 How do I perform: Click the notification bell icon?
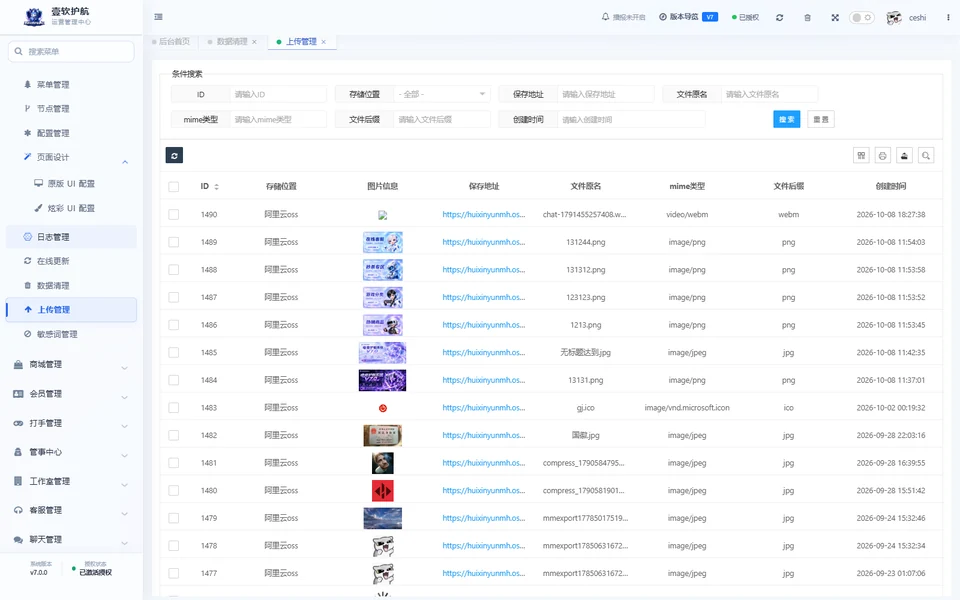tap(606, 17)
